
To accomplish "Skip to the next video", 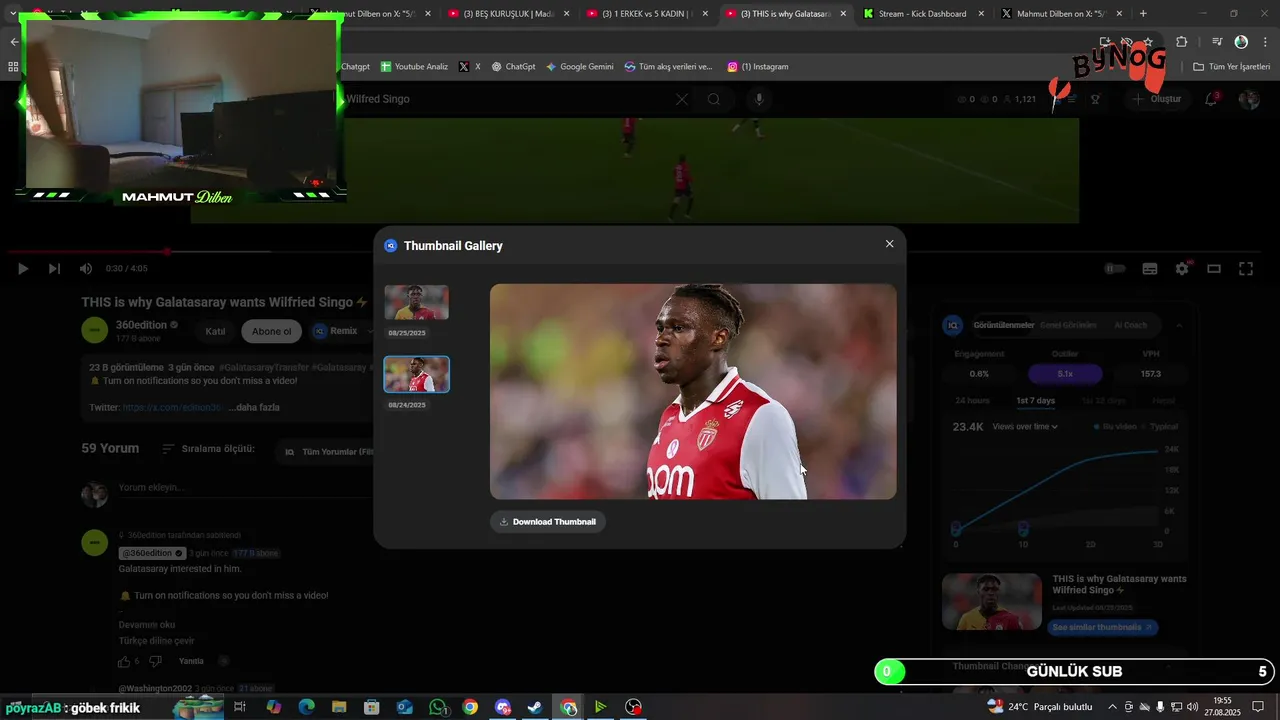I will pos(54,268).
